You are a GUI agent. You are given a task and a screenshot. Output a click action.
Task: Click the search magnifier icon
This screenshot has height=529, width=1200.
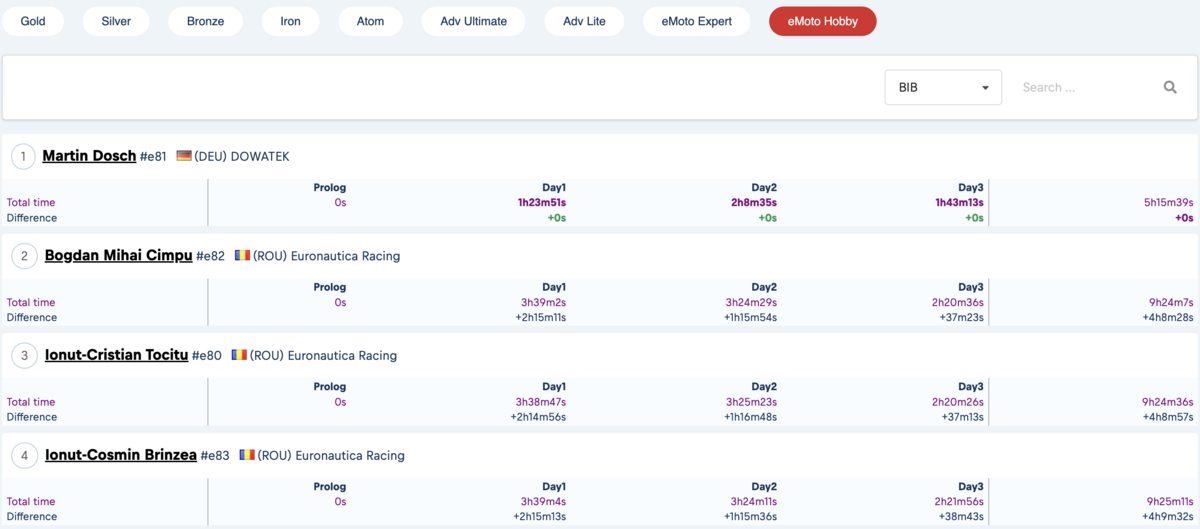pos(1170,87)
